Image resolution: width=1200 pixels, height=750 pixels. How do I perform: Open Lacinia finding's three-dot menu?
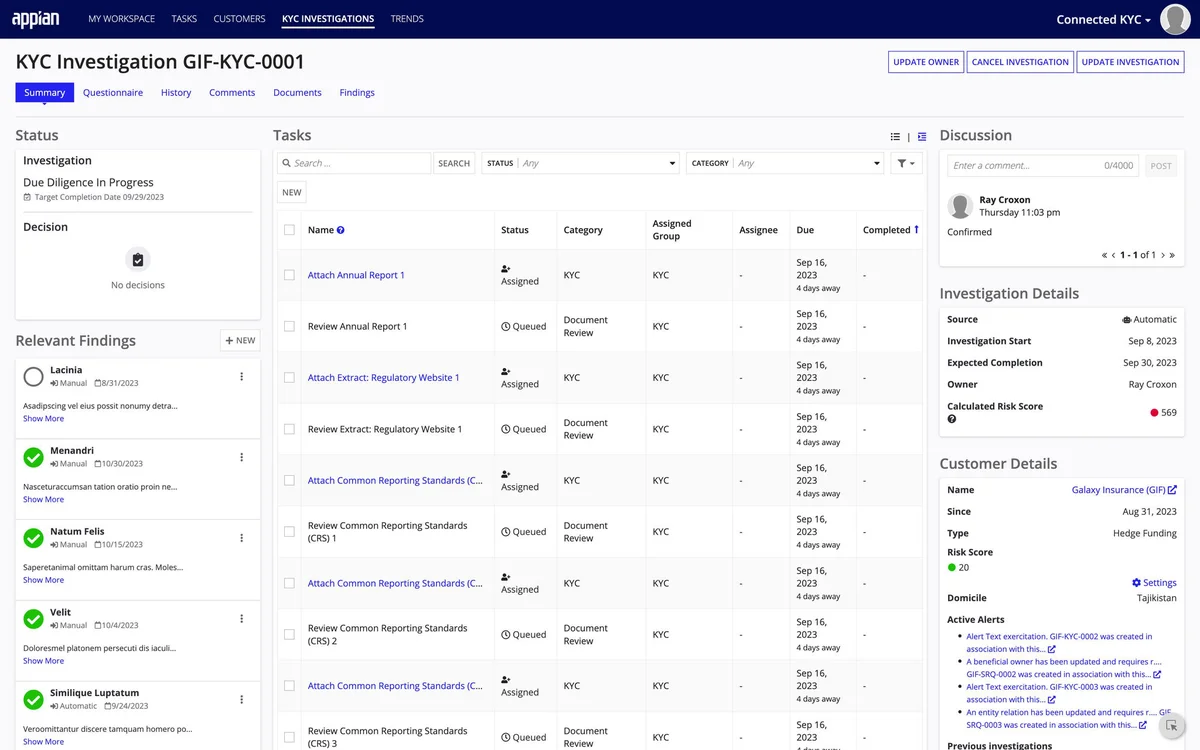(242, 376)
